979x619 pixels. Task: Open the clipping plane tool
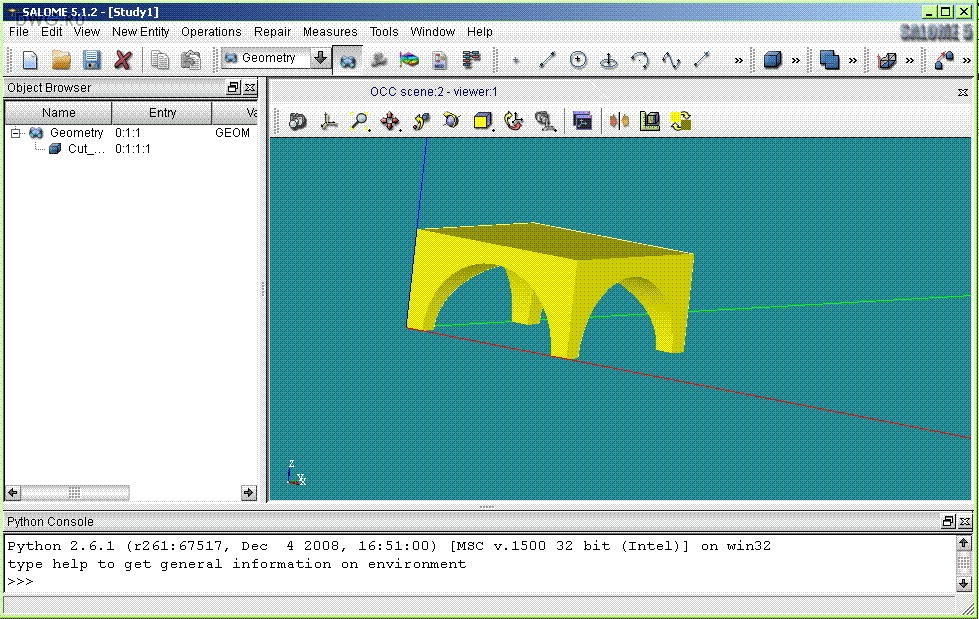coord(619,121)
